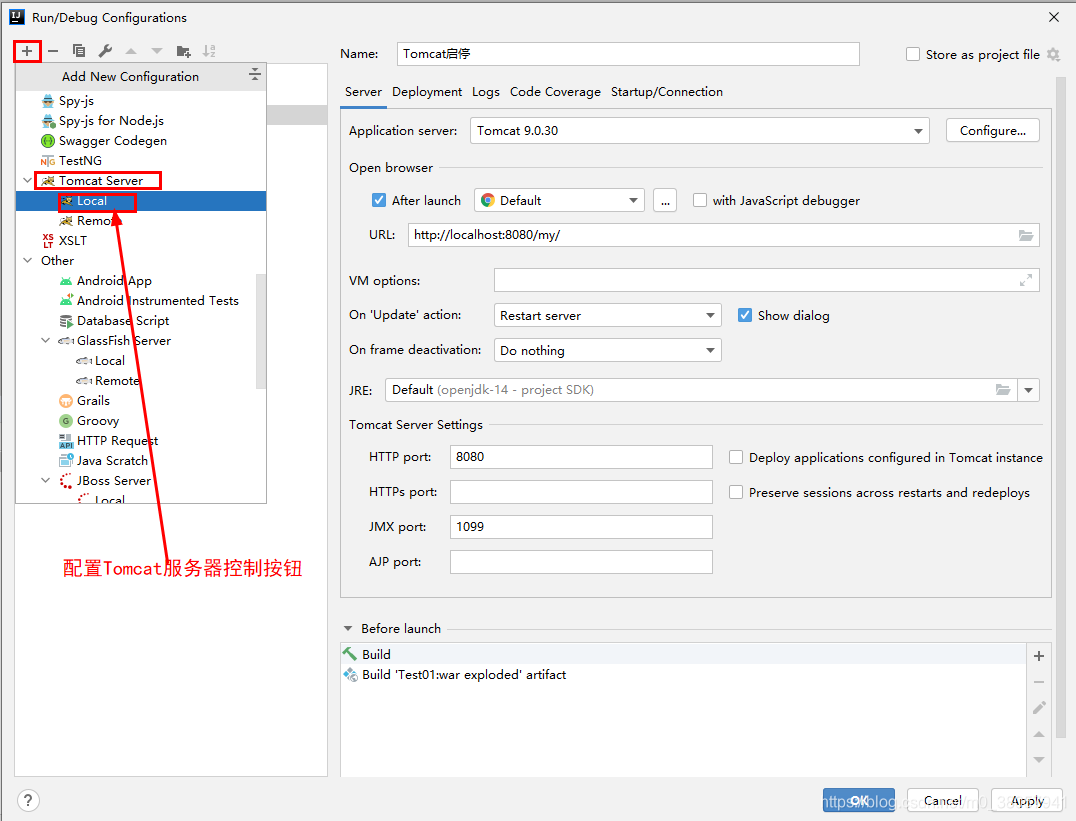1076x821 pixels.
Task: Click the Configure... button
Action: (x=992, y=130)
